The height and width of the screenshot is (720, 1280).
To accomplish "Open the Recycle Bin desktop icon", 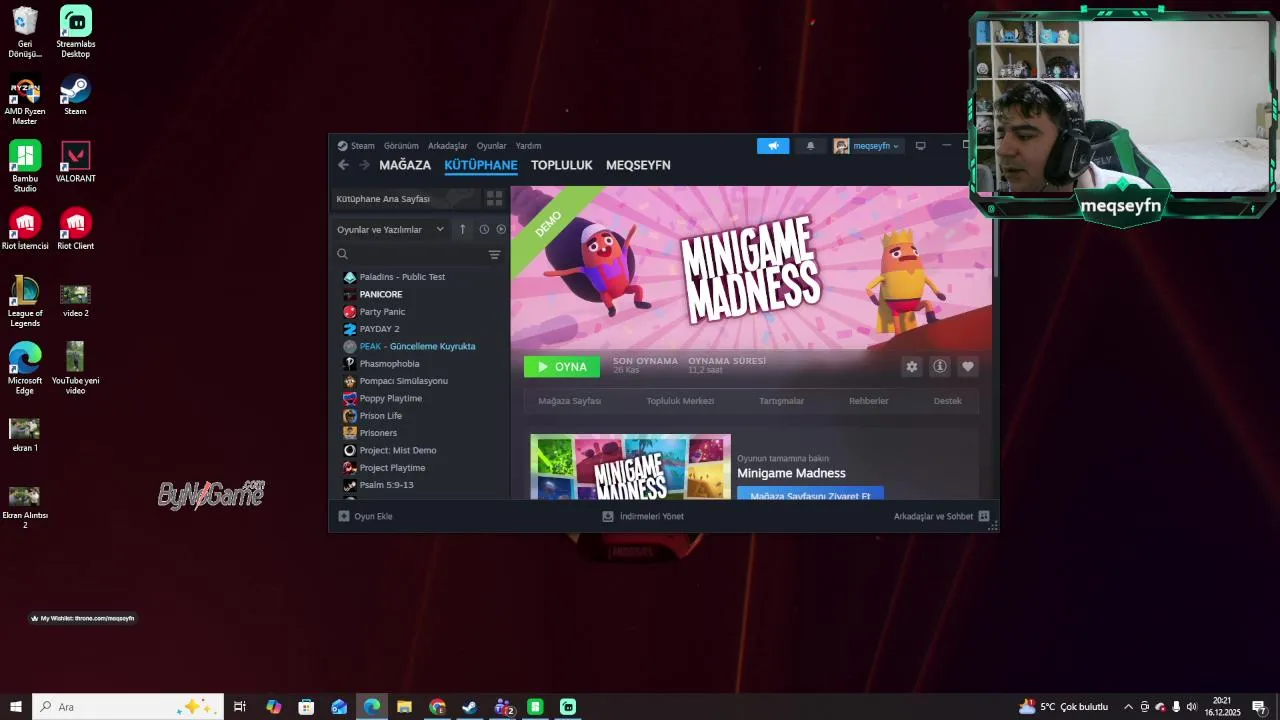I will point(25,32).
